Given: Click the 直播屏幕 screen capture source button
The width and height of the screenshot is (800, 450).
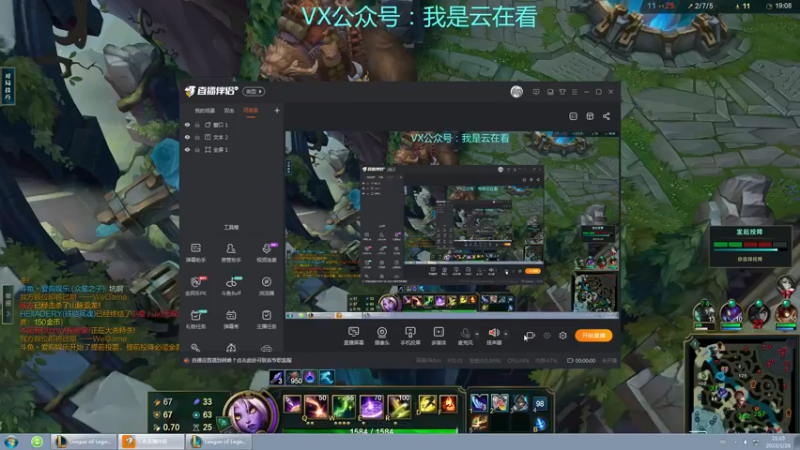Looking at the screenshot, I should click(354, 336).
